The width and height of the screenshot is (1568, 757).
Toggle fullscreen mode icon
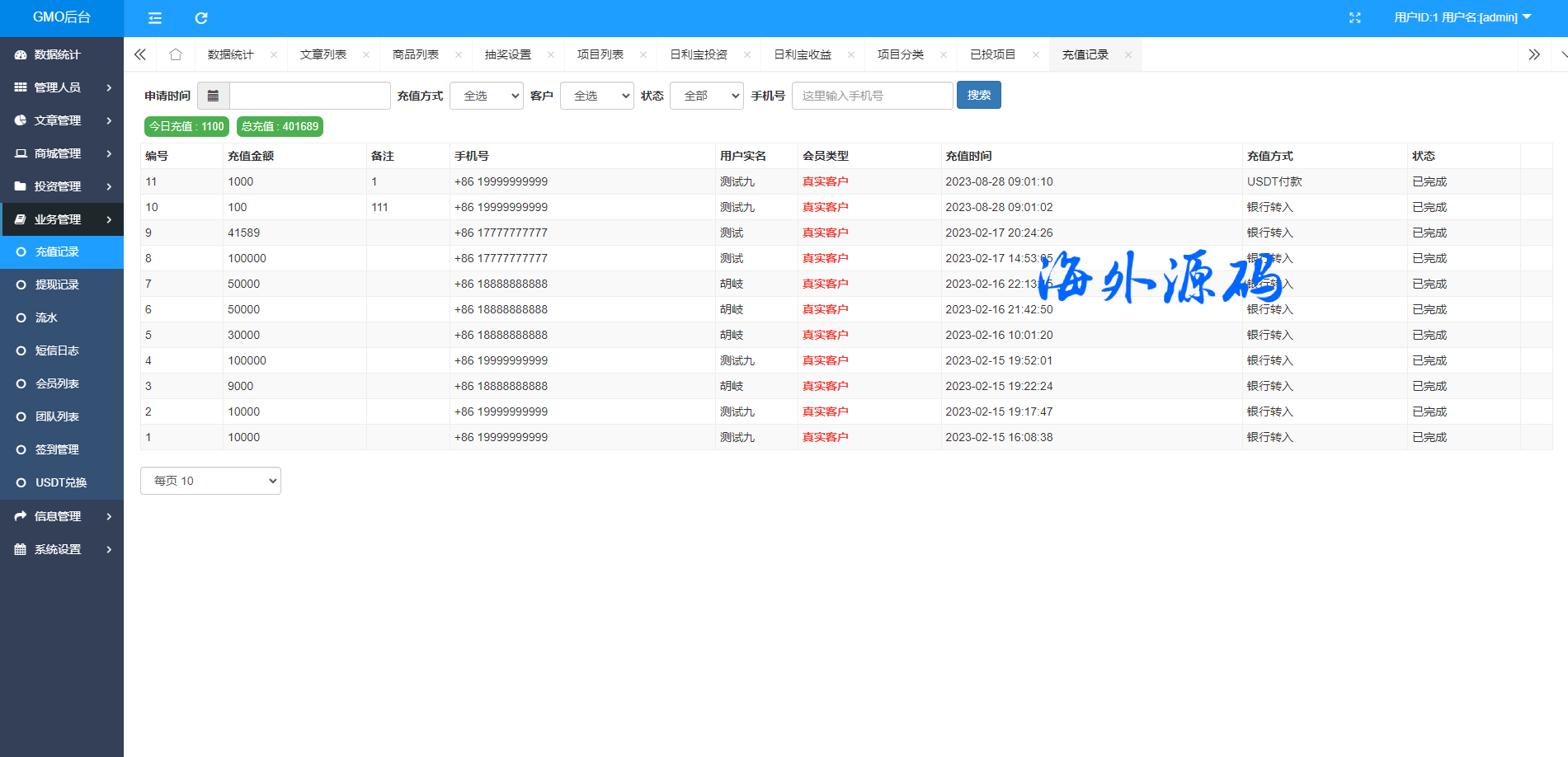click(1354, 18)
